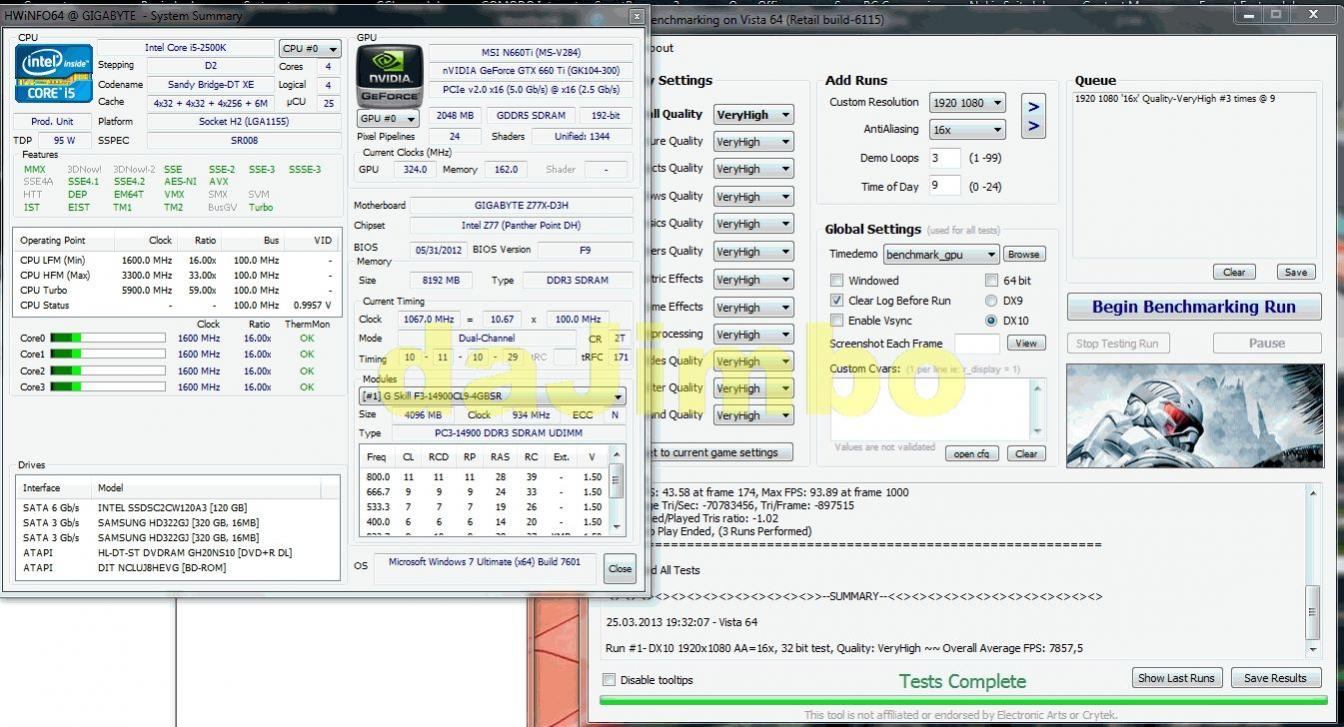
Task: Select the DX10 radio button
Action: (x=991, y=320)
